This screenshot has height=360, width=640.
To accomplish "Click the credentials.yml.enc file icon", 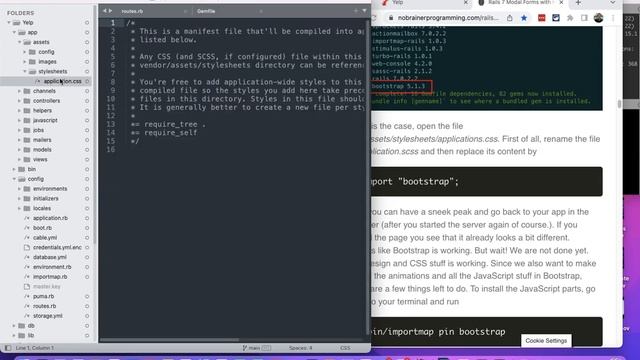I will tap(27, 247).
